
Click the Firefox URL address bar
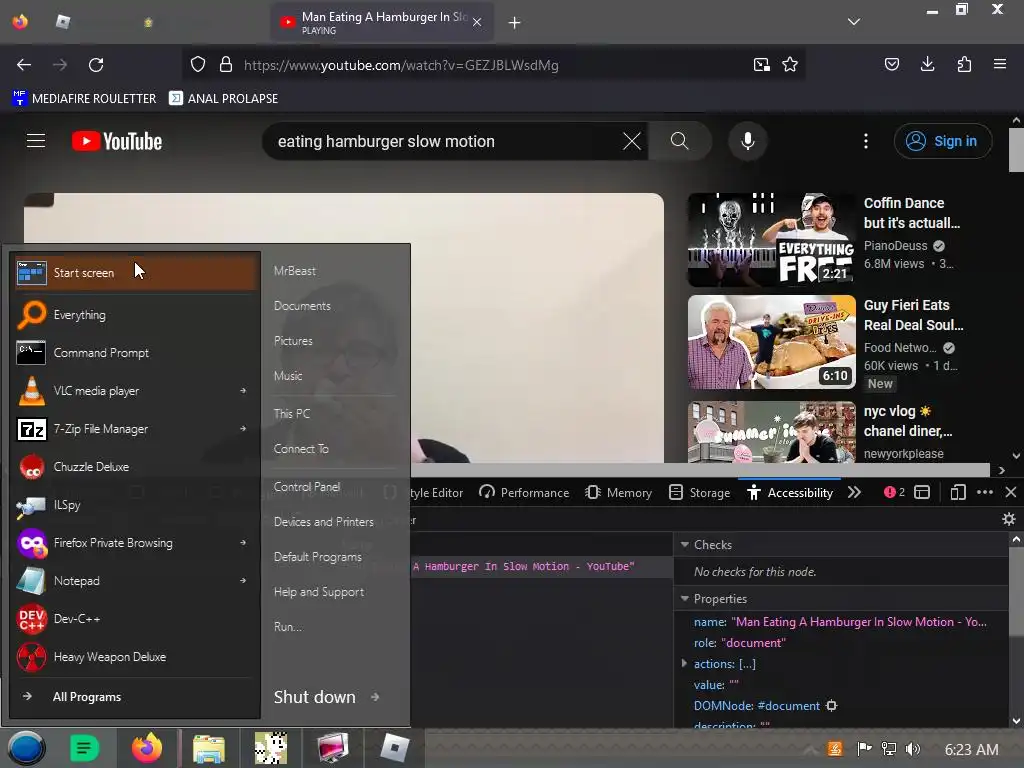pyautogui.click(x=493, y=65)
